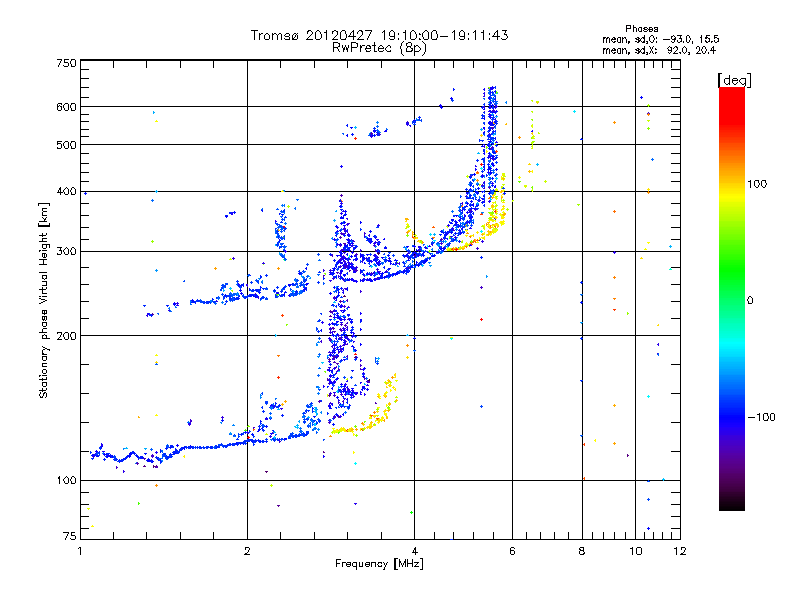Click the x-axis label 'Frequency [MHz]'
The width and height of the screenshot is (800, 600).
coord(379,564)
